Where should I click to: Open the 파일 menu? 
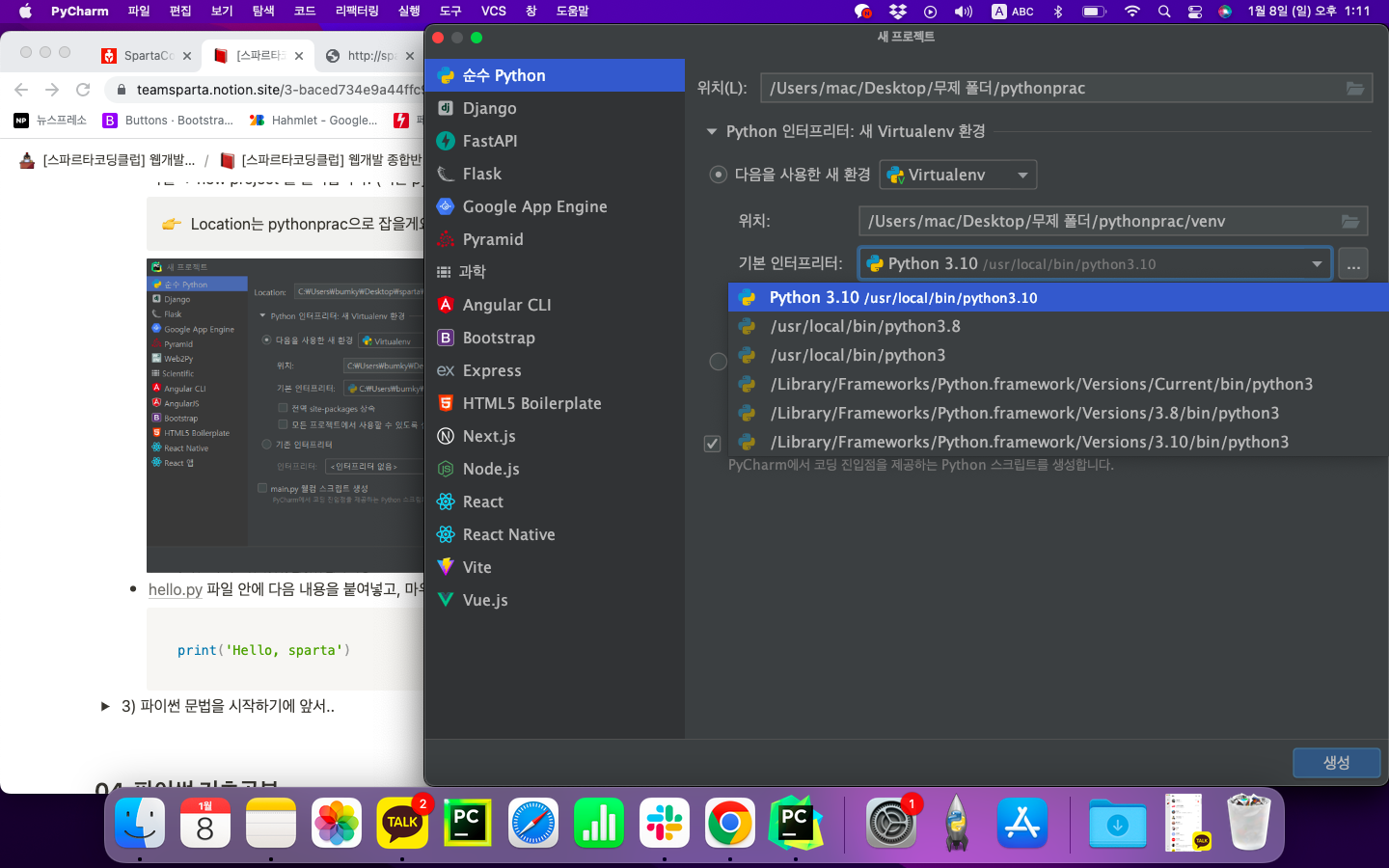(x=139, y=12)
